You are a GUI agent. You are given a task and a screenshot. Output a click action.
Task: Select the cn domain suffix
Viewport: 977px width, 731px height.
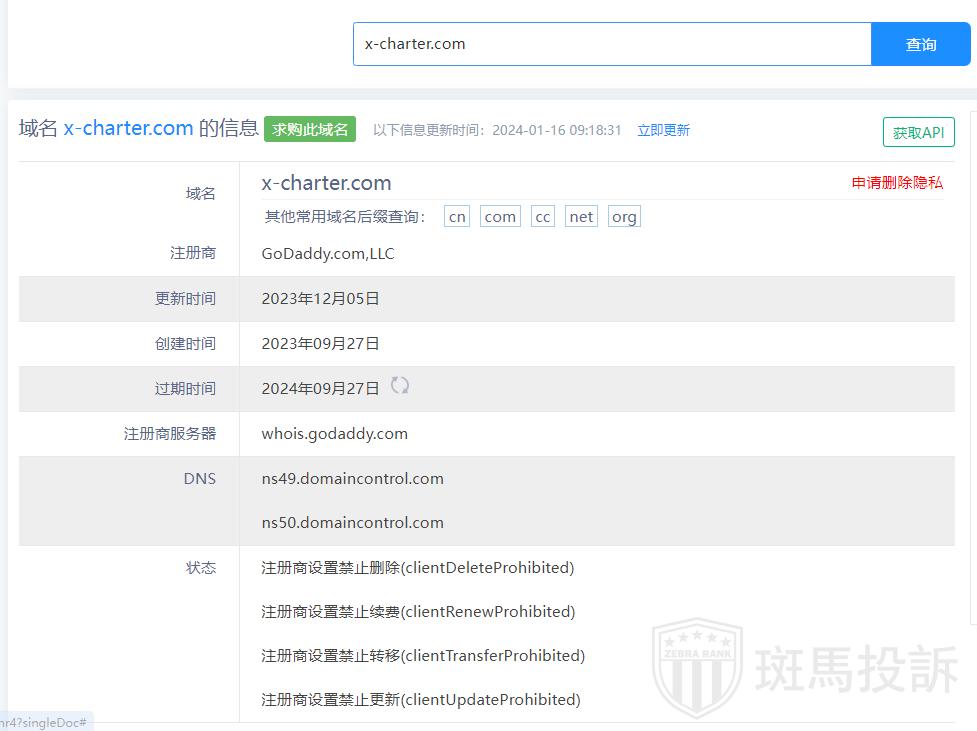[457, 217]
